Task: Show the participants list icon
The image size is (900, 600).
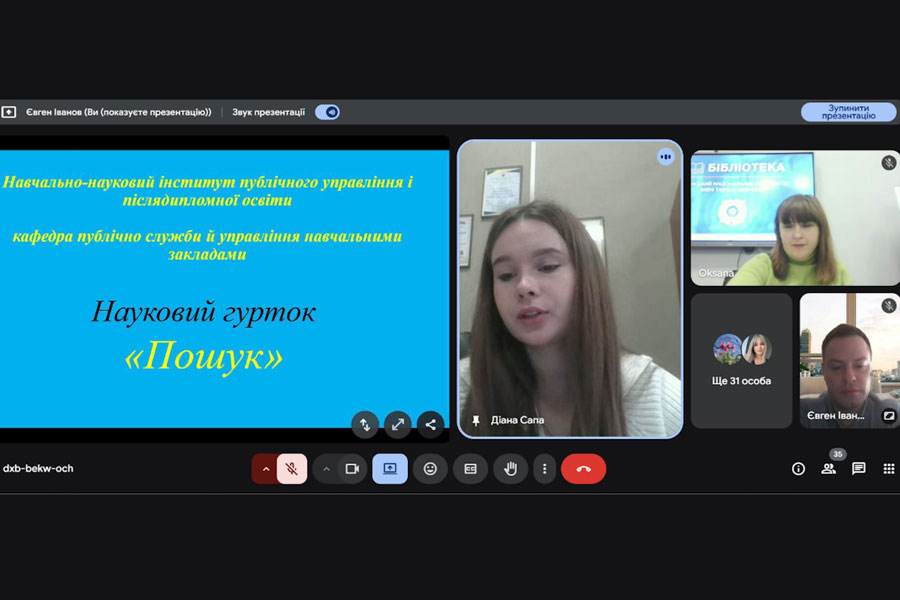Action: click(x=828, y=469)
